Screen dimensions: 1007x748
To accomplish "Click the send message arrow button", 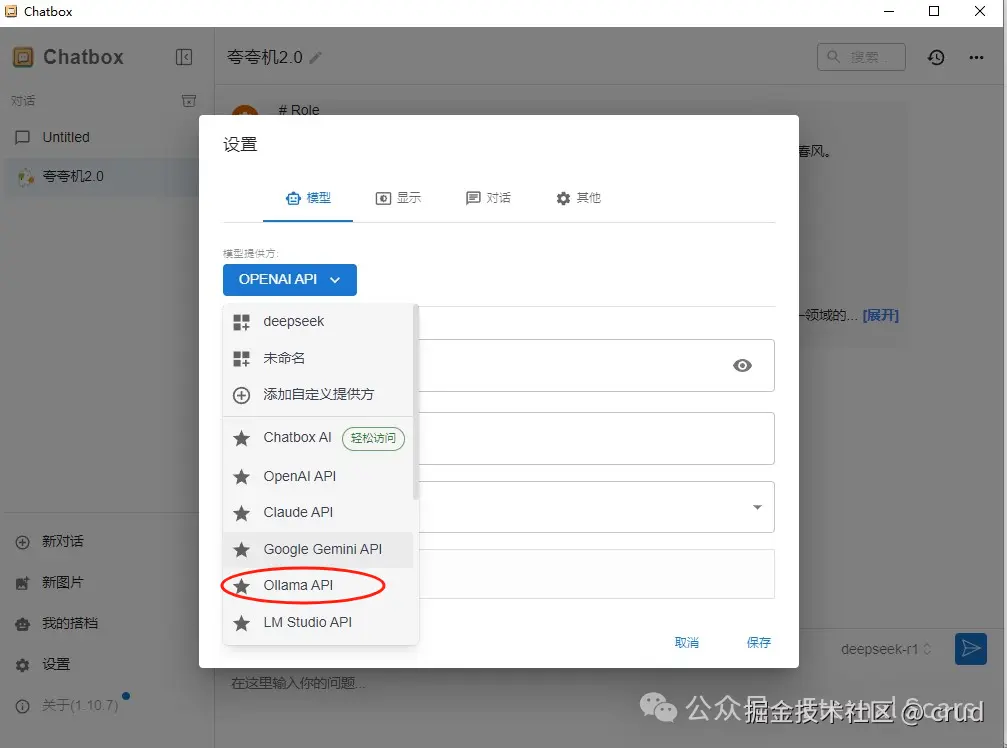I will [970, 649].
